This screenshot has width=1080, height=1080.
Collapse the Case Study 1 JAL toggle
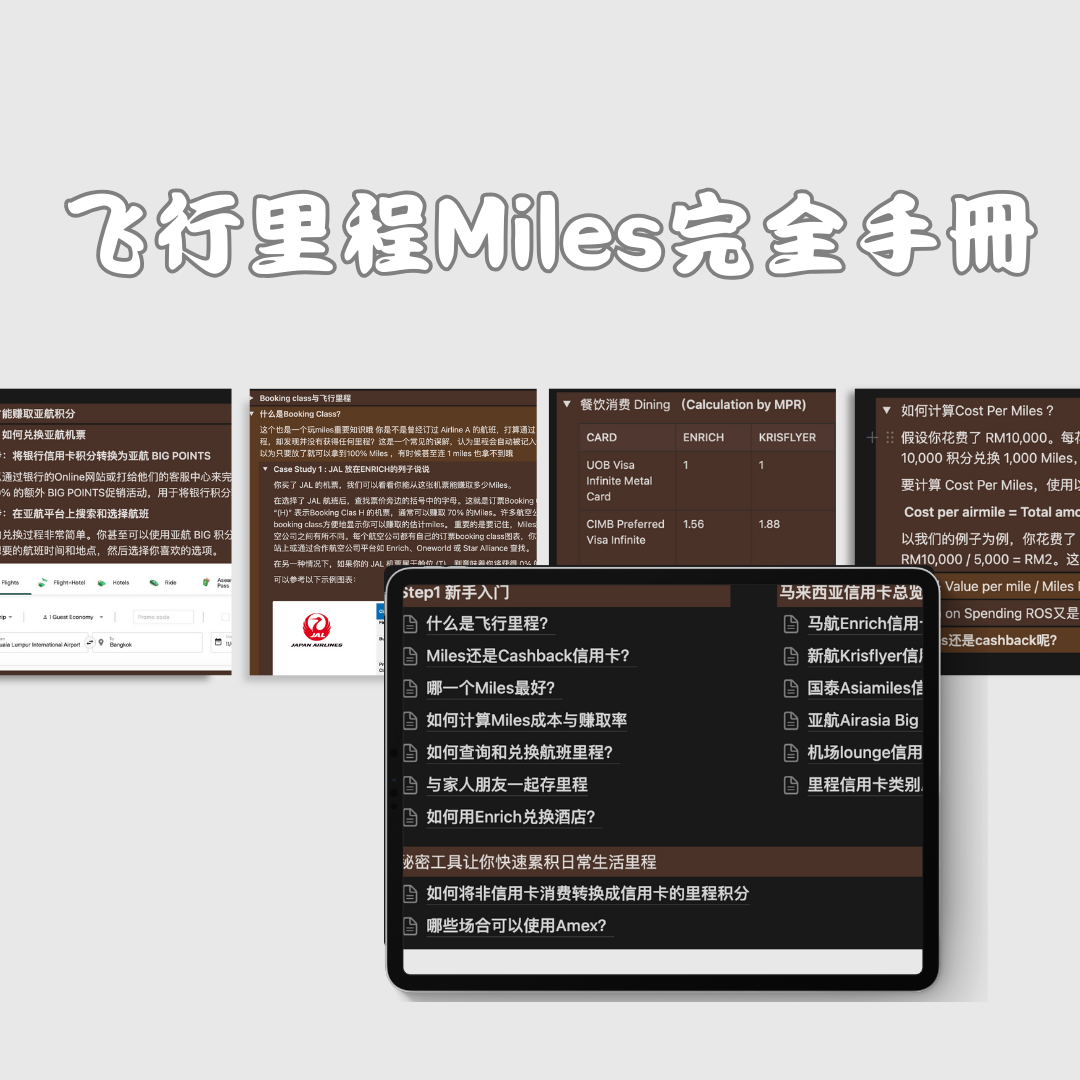[x=265, y=469]
